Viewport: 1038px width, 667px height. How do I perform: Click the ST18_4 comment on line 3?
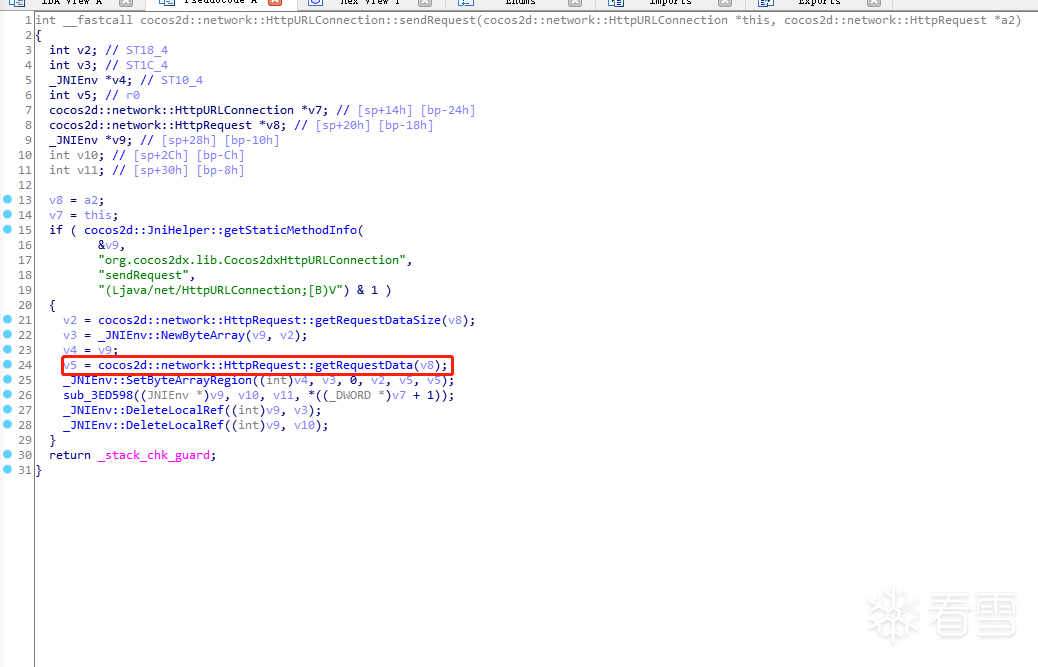point(147,50)
